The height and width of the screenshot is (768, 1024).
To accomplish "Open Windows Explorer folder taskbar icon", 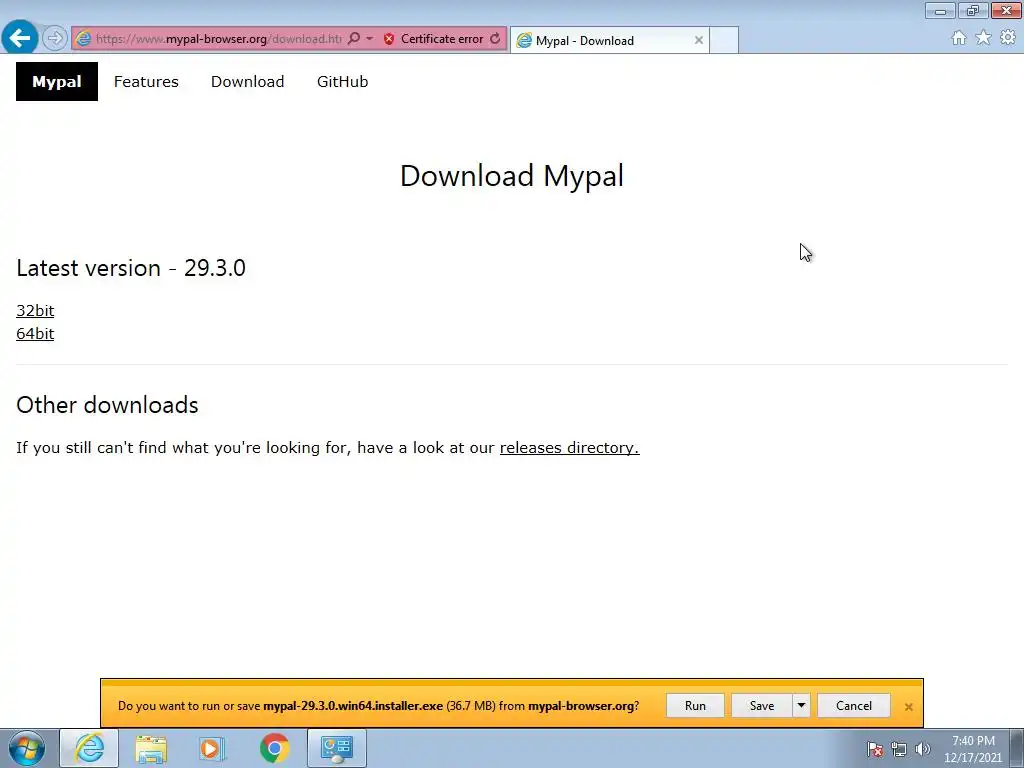I will pyautogui.click(x=151, y=748).
